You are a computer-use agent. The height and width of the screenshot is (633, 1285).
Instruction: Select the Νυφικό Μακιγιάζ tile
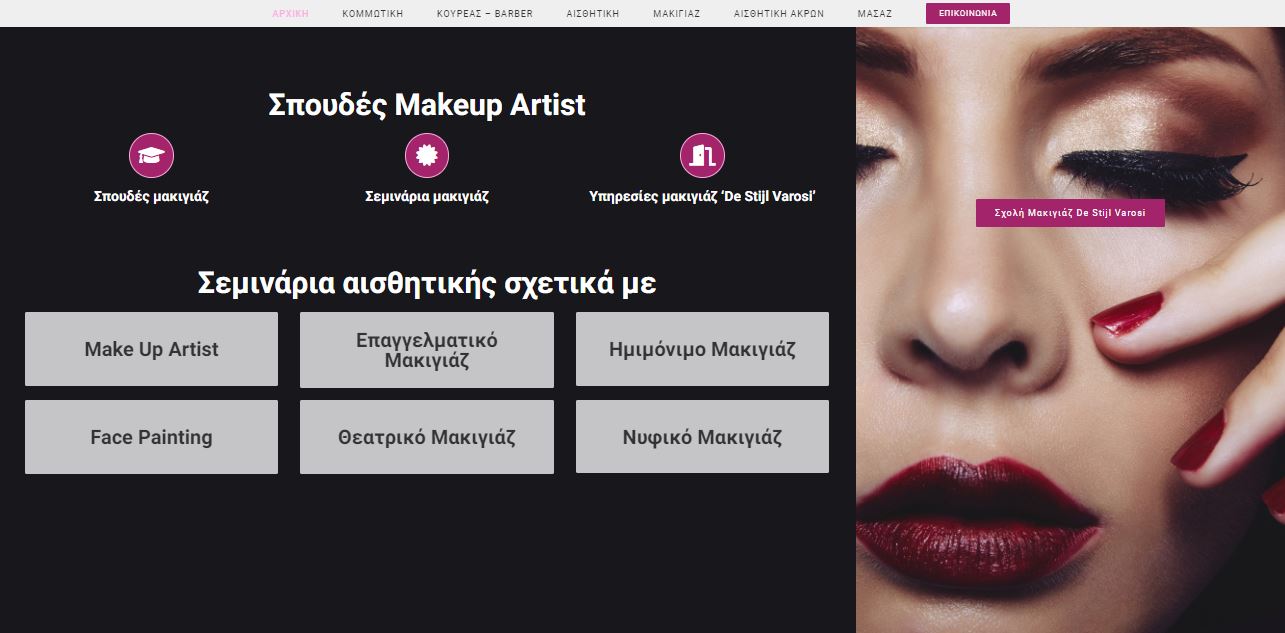click(x=702, y=437)
